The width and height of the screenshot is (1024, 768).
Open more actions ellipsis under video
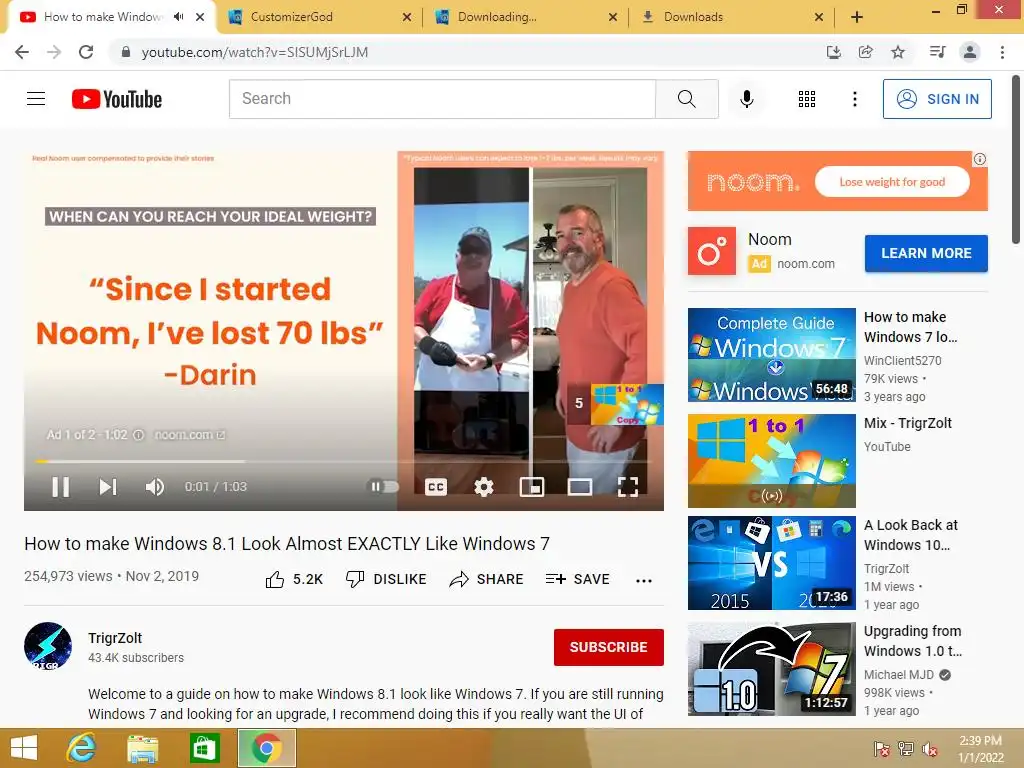644,581
